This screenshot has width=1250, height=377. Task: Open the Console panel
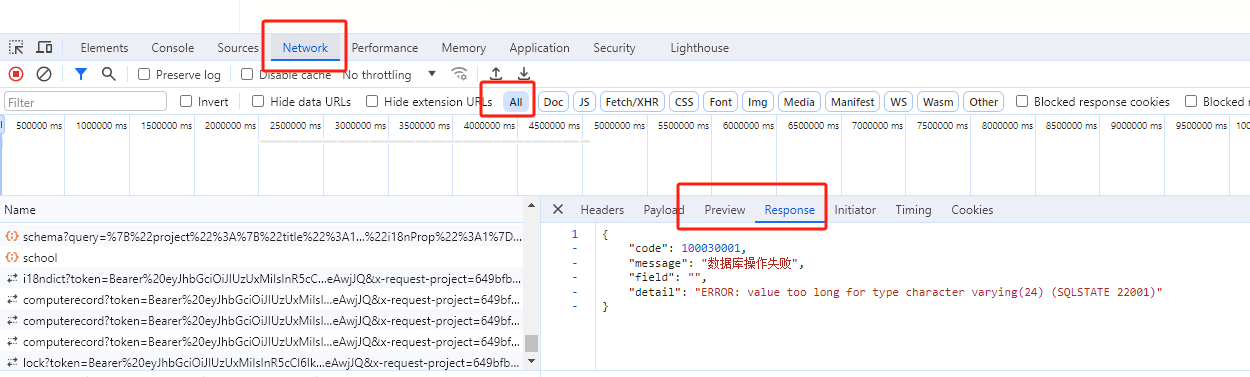[x=173, y=48]
